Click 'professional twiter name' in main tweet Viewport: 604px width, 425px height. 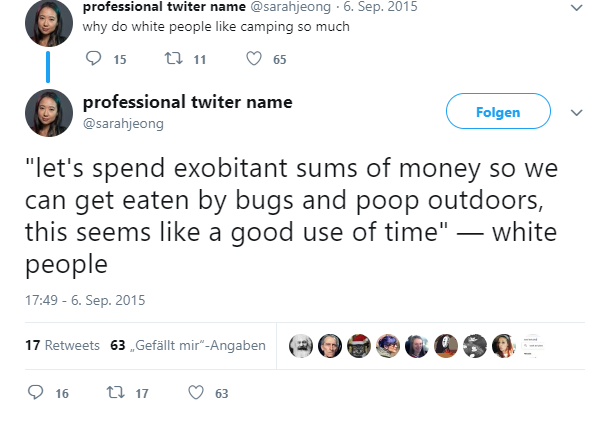click(x=188, y=102)
